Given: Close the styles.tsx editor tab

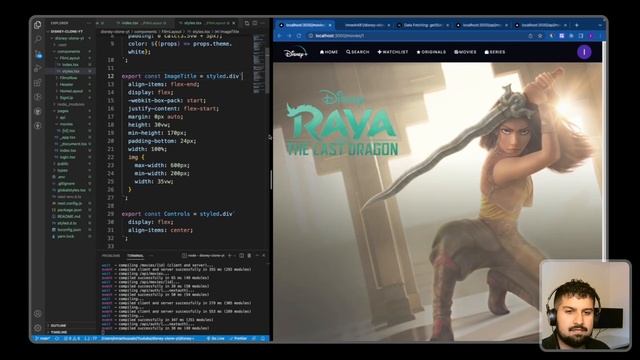Looking at the screenshot, I should point(234,23).
